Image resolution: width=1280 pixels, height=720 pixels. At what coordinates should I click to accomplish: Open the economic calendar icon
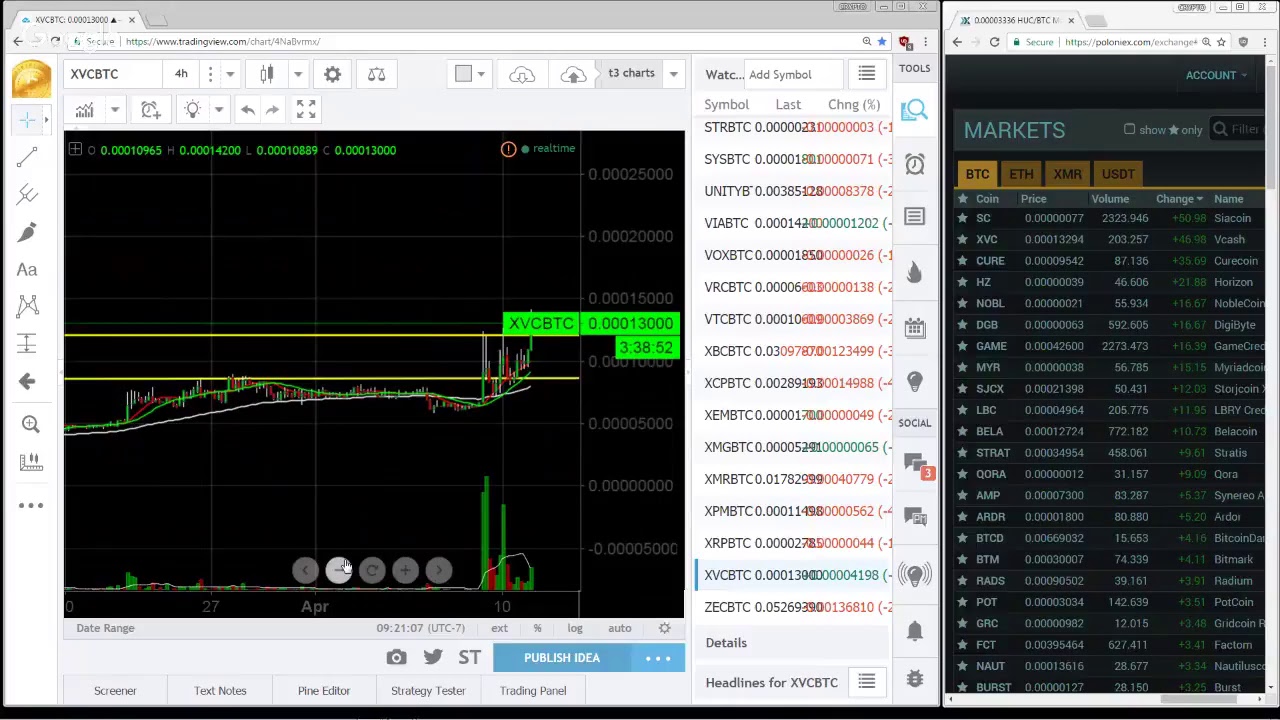pyautogui.click(x=914, y=326)
